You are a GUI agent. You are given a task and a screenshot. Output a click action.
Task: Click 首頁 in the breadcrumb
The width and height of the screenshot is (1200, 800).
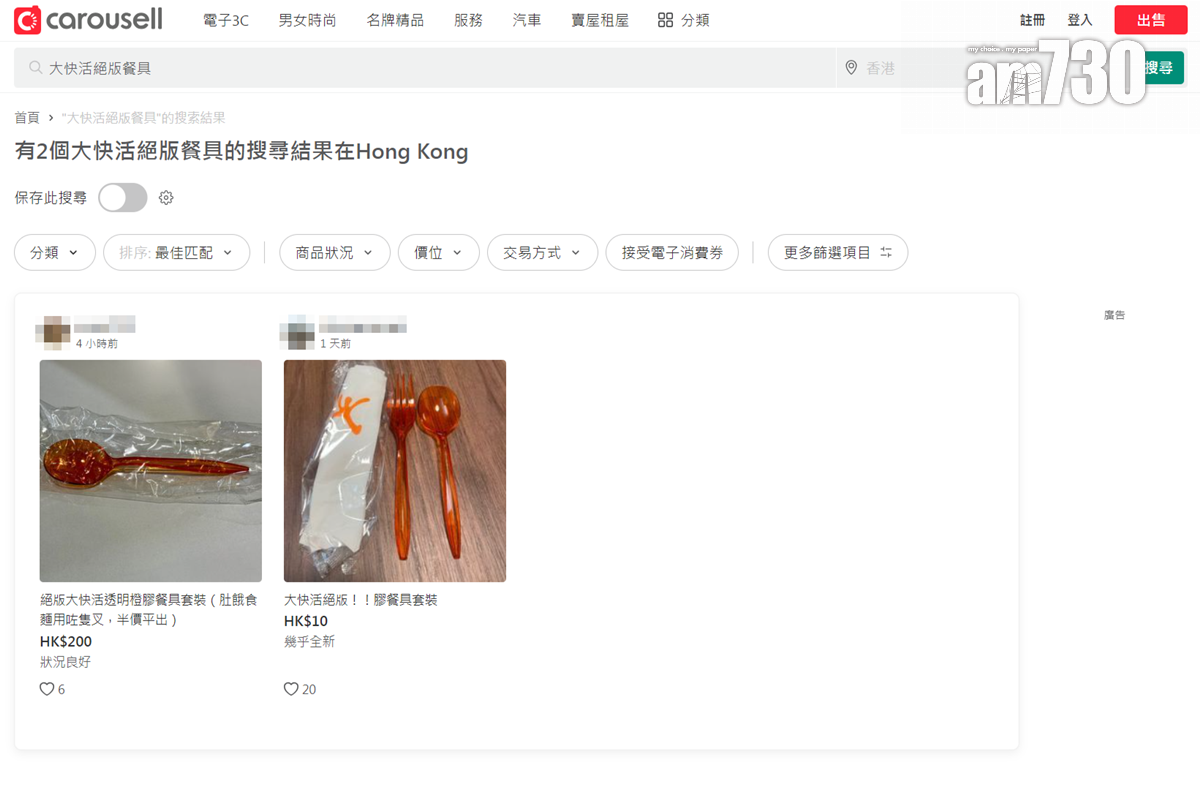click(27, 118)
